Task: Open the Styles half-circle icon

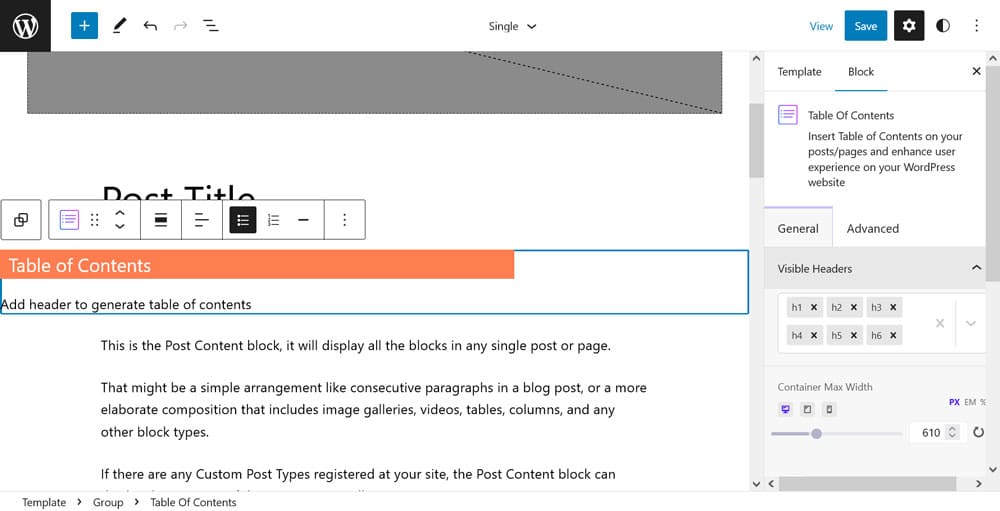Action: (943, 26)
